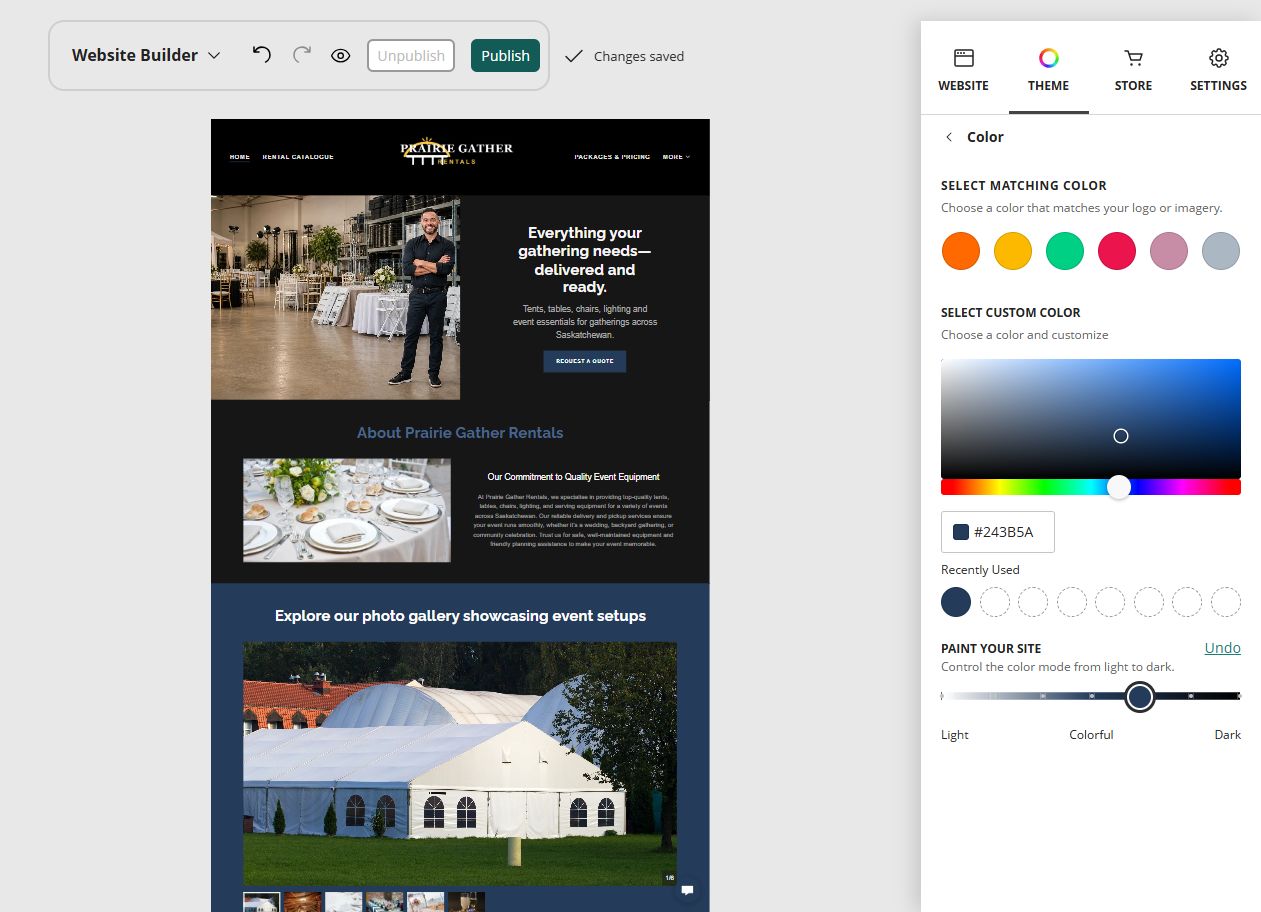Select the orange matching color

961,251
